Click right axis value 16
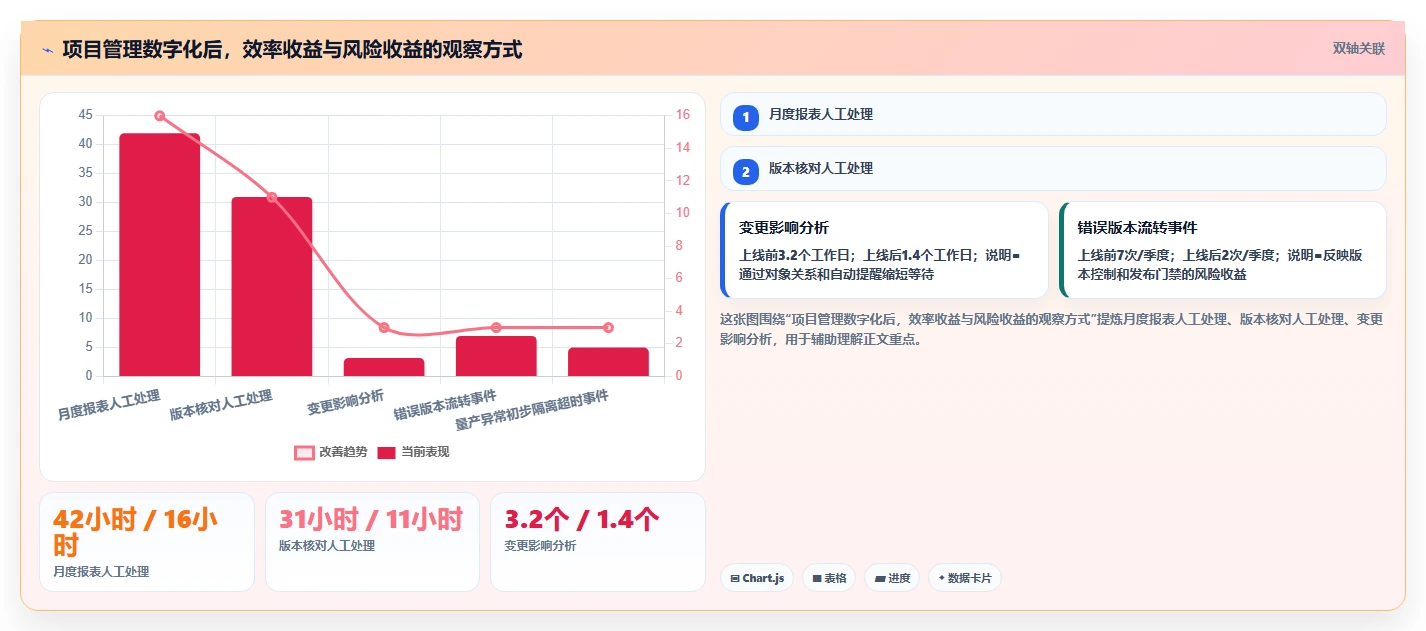 (682, 115)
